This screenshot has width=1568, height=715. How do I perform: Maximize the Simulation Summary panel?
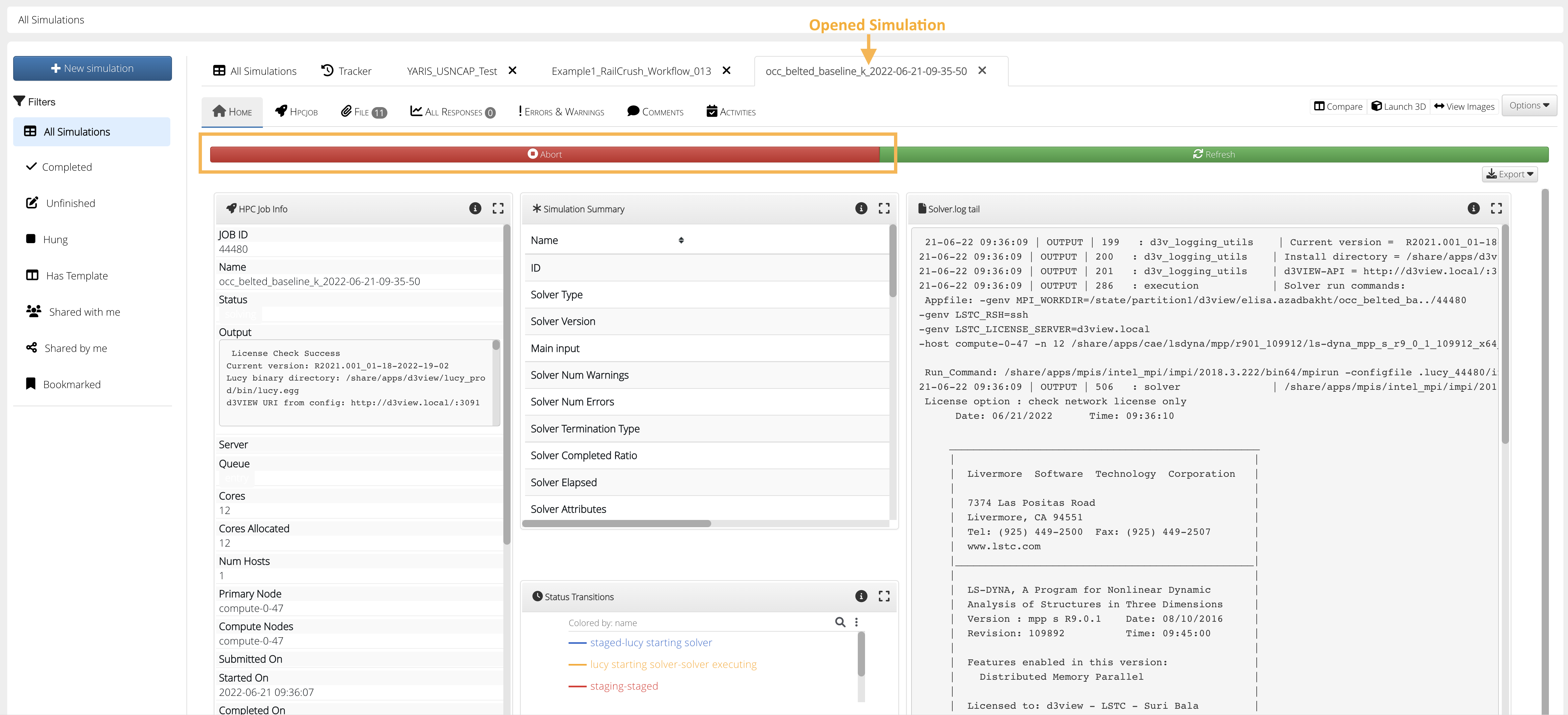(x=884, y=208)
